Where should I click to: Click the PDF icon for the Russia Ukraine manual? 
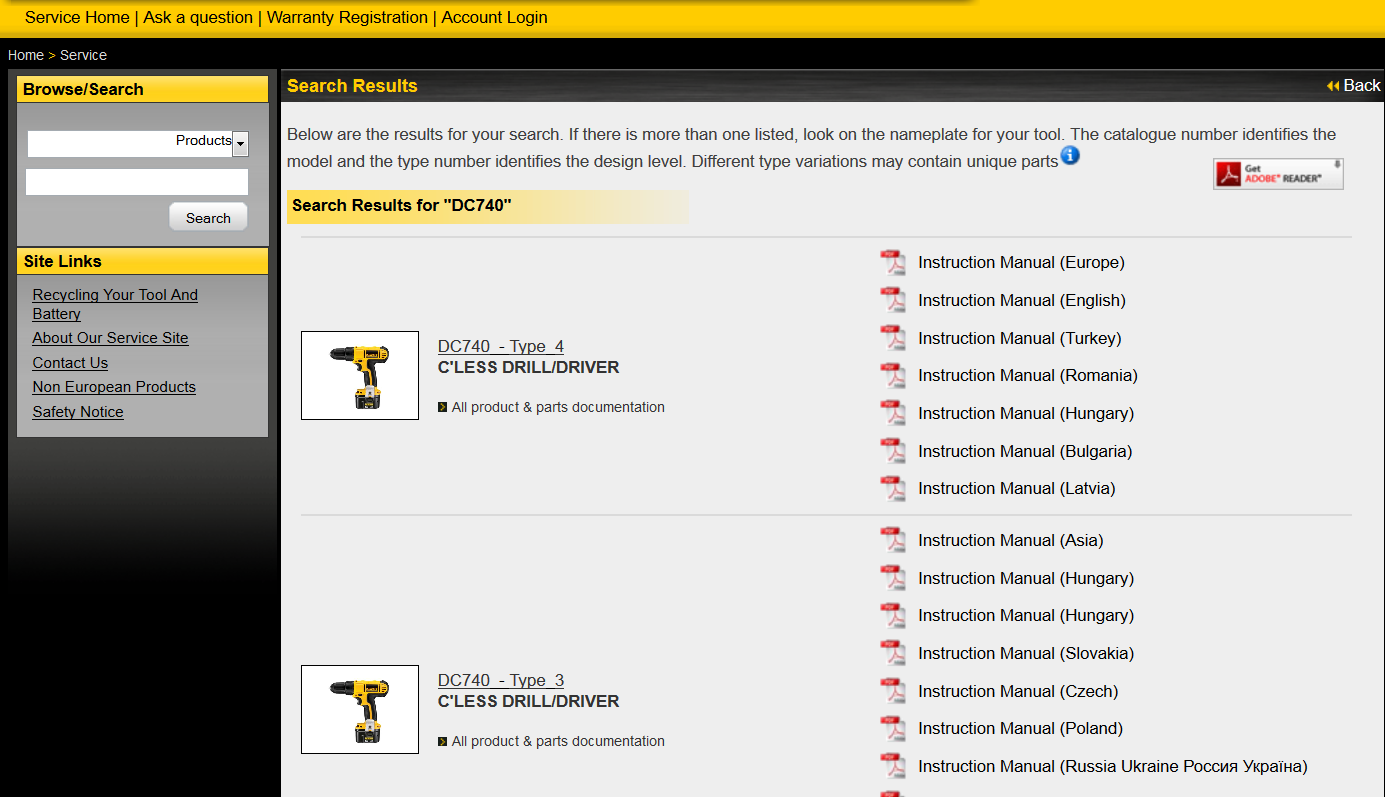pyautogui.click(x=892, y=767)
